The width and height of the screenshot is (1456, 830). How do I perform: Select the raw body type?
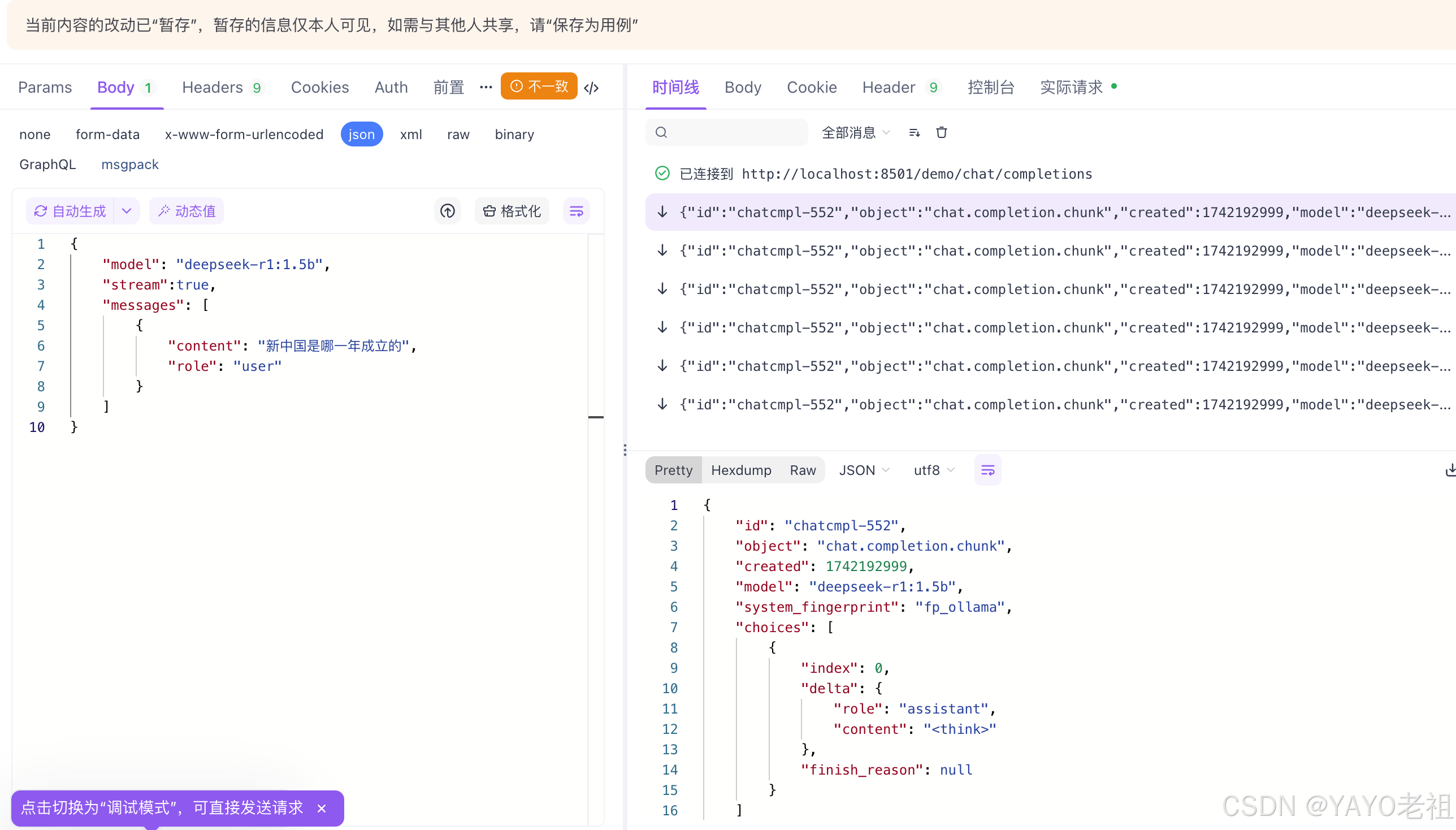[458, 135]
